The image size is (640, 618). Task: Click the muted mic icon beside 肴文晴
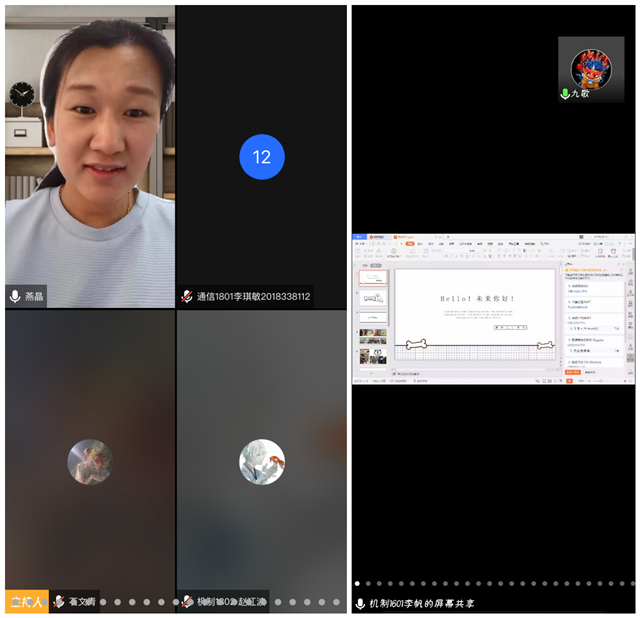[59, 601]
